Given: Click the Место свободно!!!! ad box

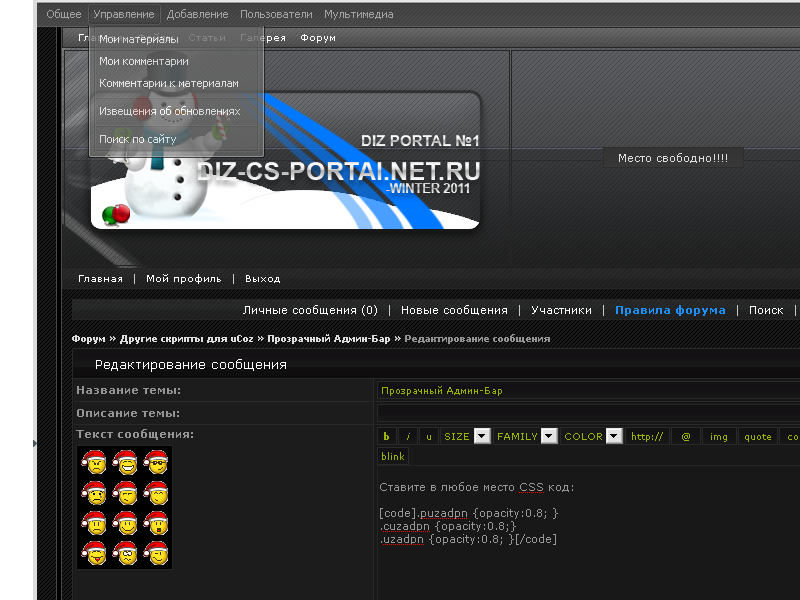Looking at the screenshot, I should 673,158.
